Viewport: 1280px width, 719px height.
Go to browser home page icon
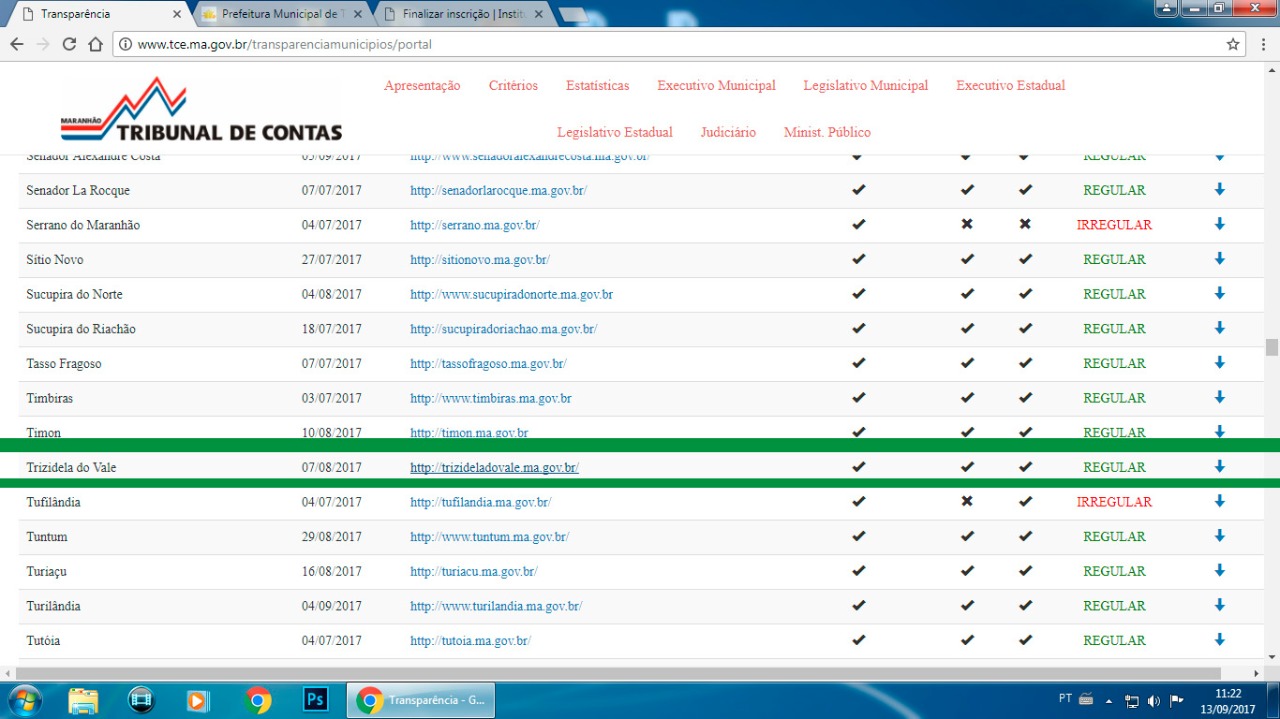[95, 44]
